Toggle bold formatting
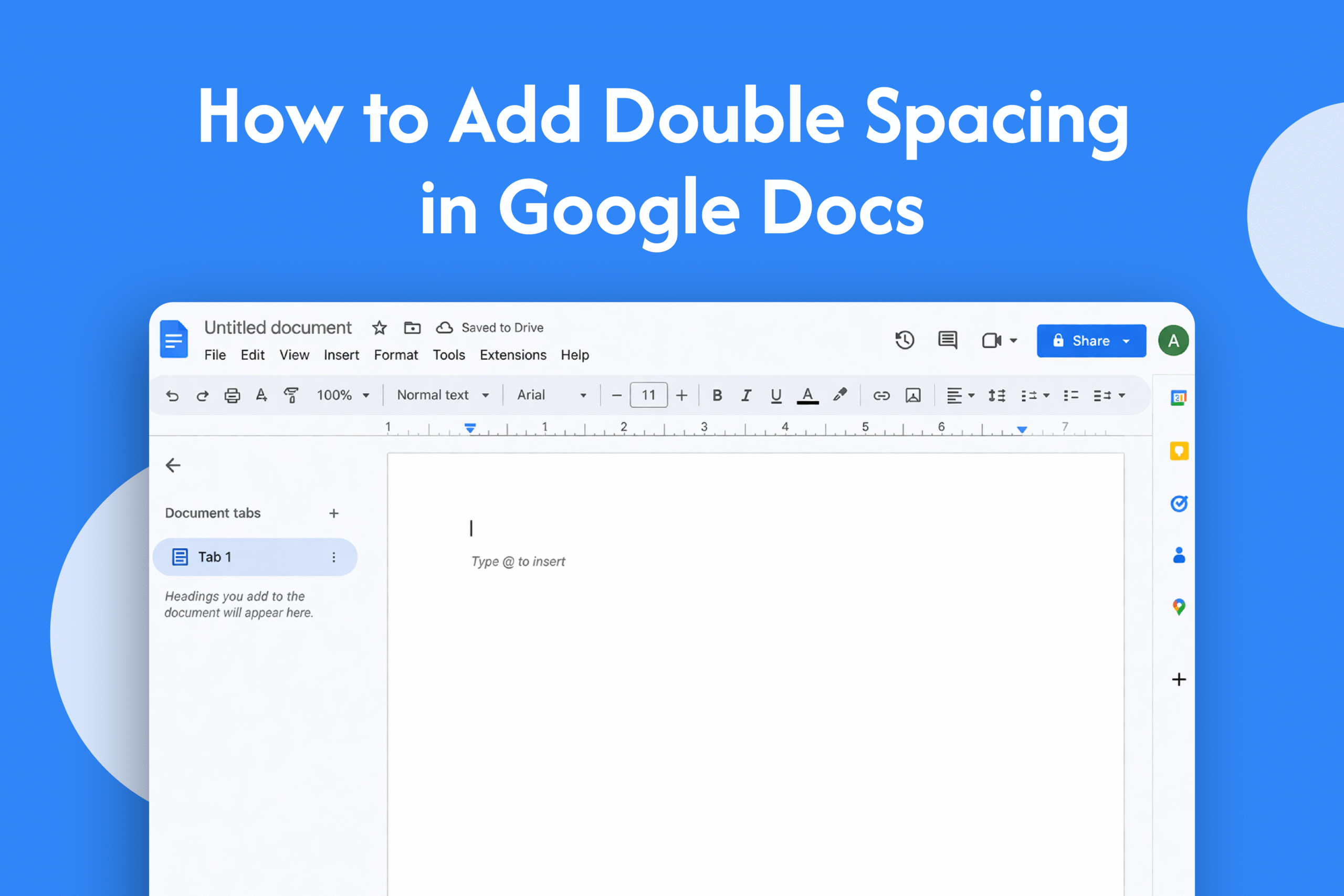 (x=717, y=395)
